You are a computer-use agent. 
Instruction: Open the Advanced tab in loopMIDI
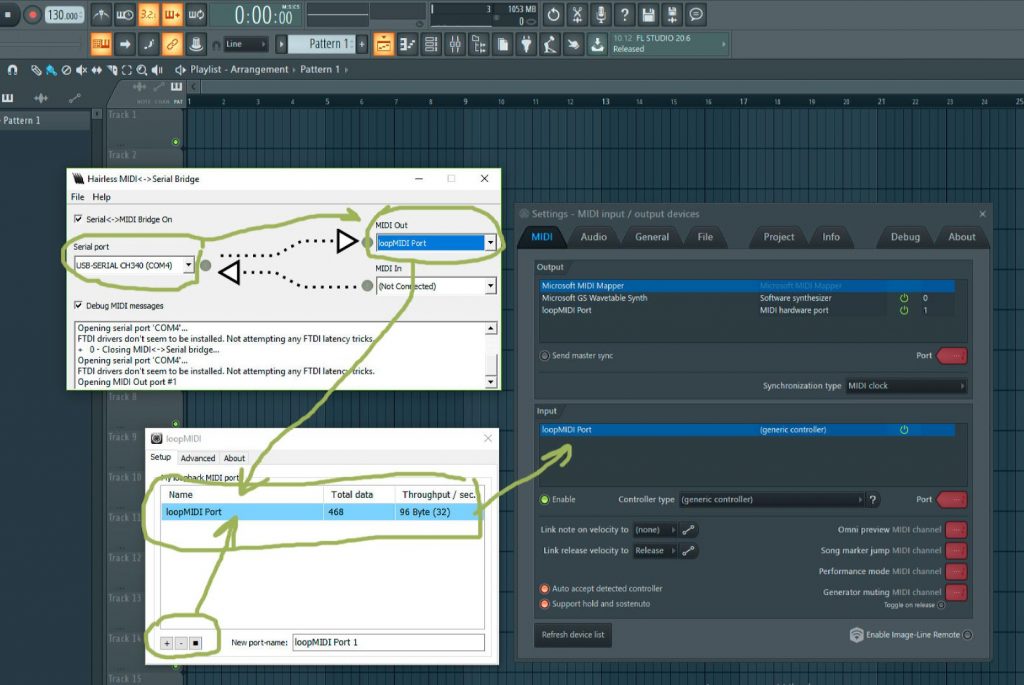(197, 458)
